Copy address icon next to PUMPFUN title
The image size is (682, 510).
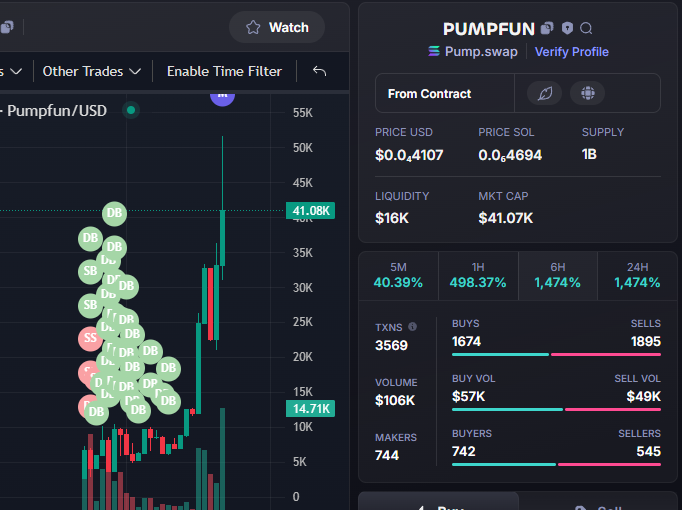point(547,28)
